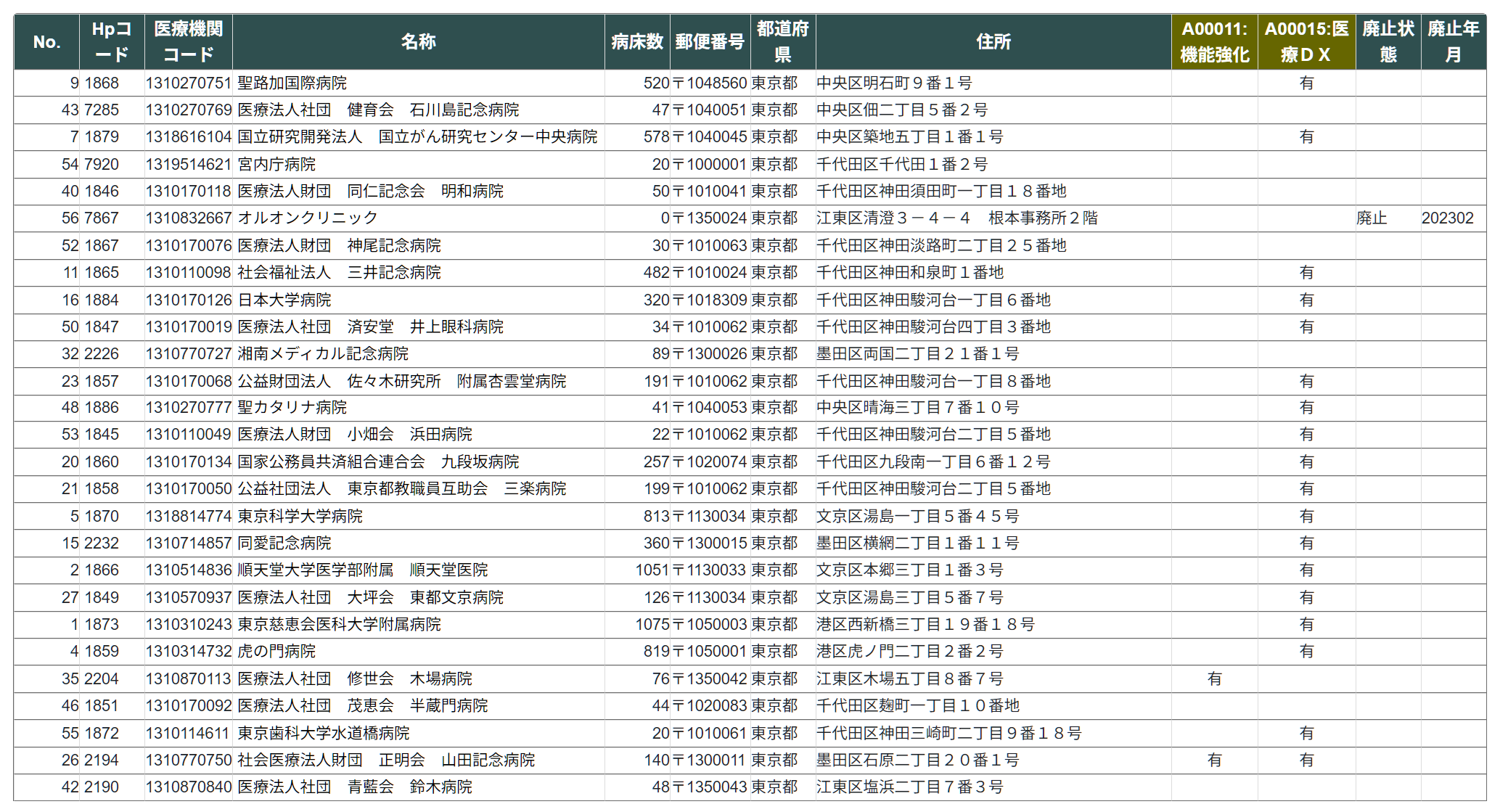Viewport: 1500px width, 812px height.
Task: Click bed count 1075 cell
Action: tap(637, 625)
